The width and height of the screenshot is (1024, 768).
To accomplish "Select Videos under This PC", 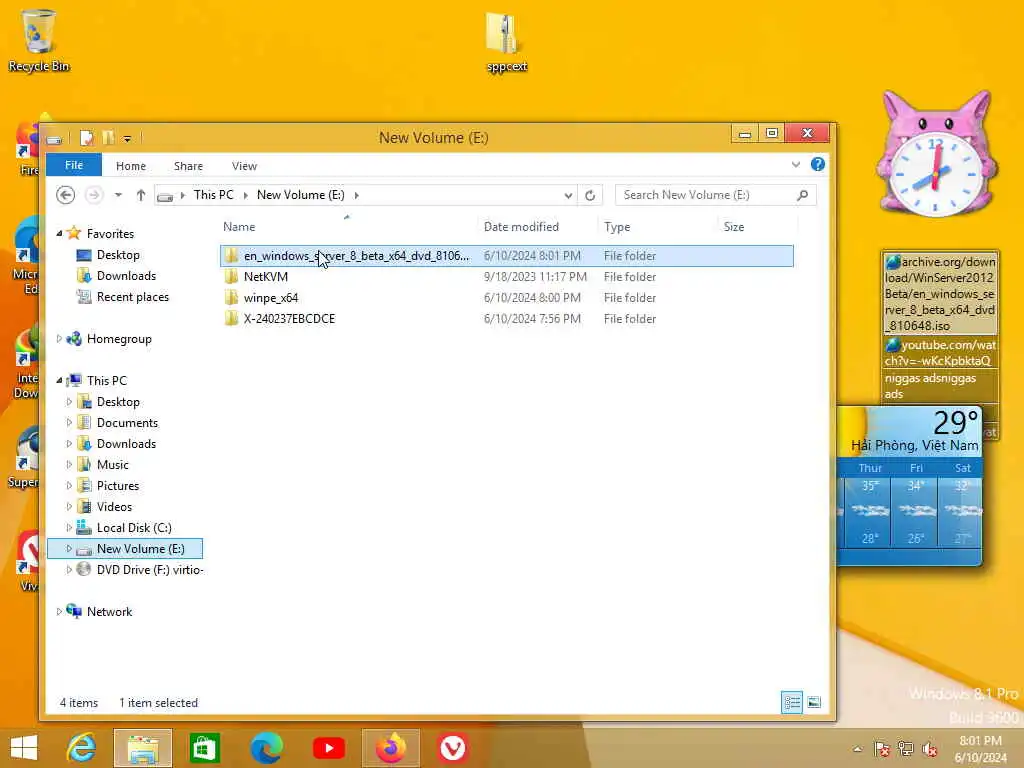I will (114, 506).
